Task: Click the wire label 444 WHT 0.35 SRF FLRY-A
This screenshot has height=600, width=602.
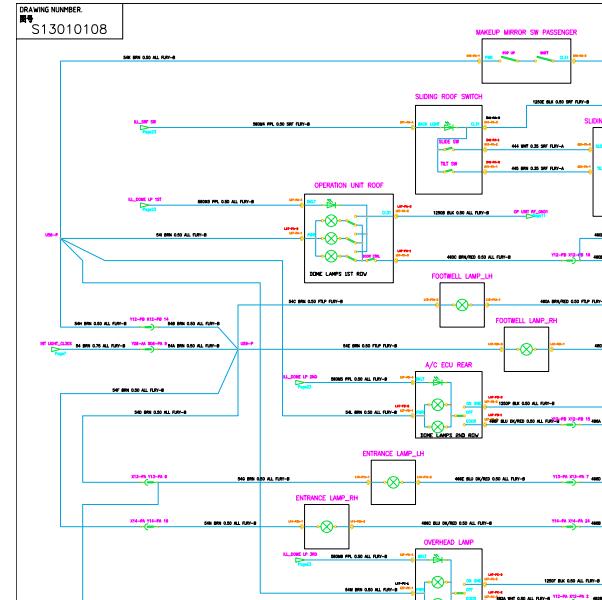Action: coord(538,146)
